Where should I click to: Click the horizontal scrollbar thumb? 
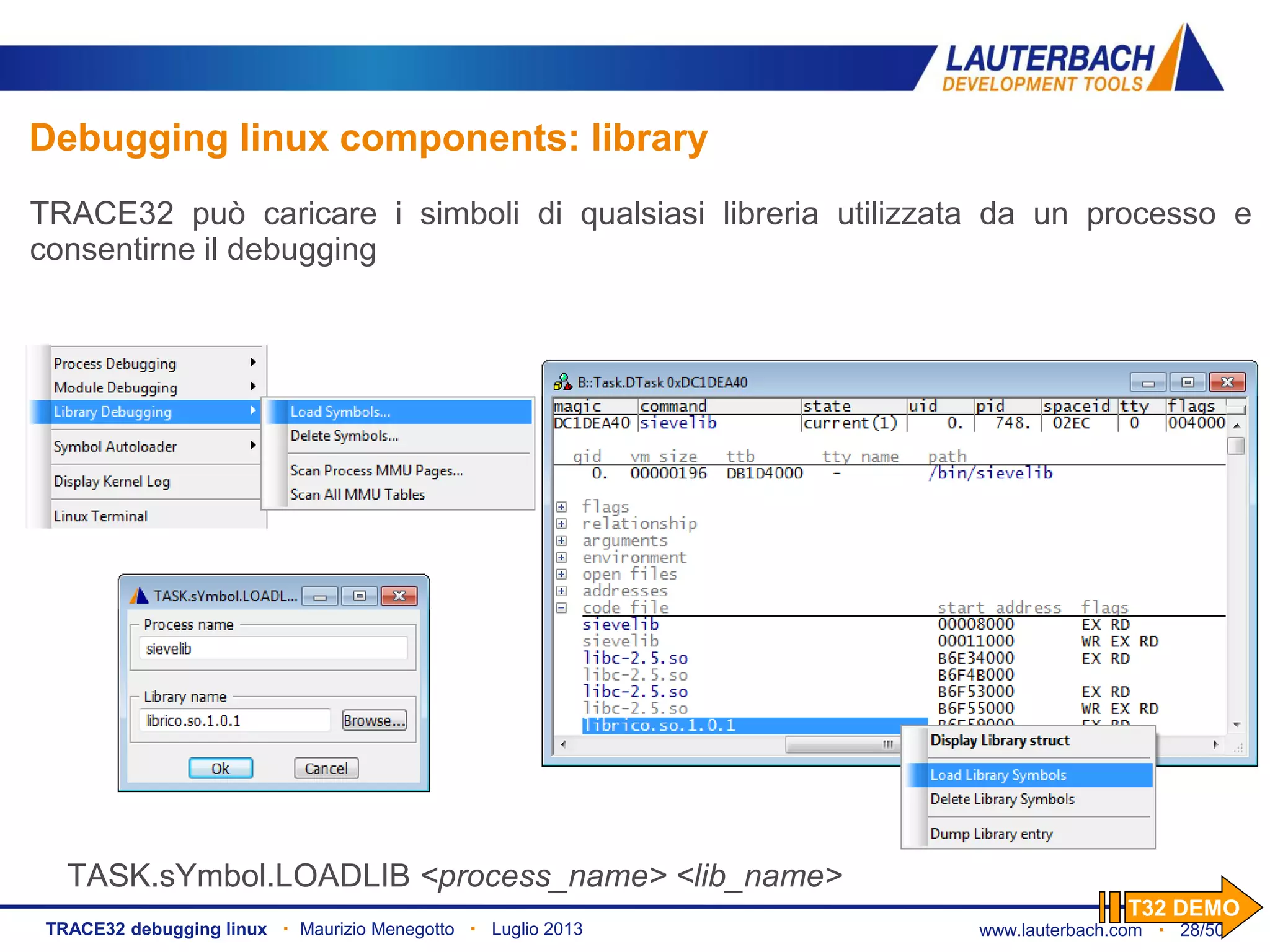click(843, 744)
